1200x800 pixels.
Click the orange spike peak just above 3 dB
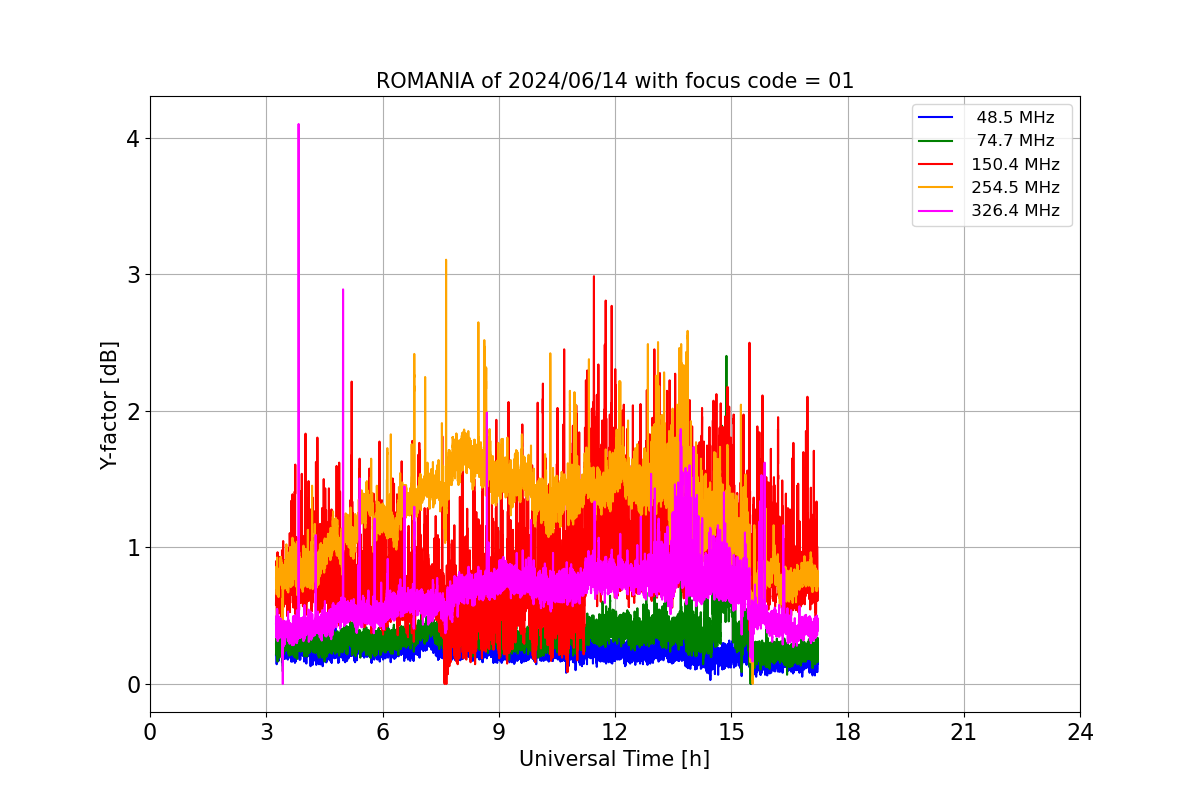pos(446,260)
